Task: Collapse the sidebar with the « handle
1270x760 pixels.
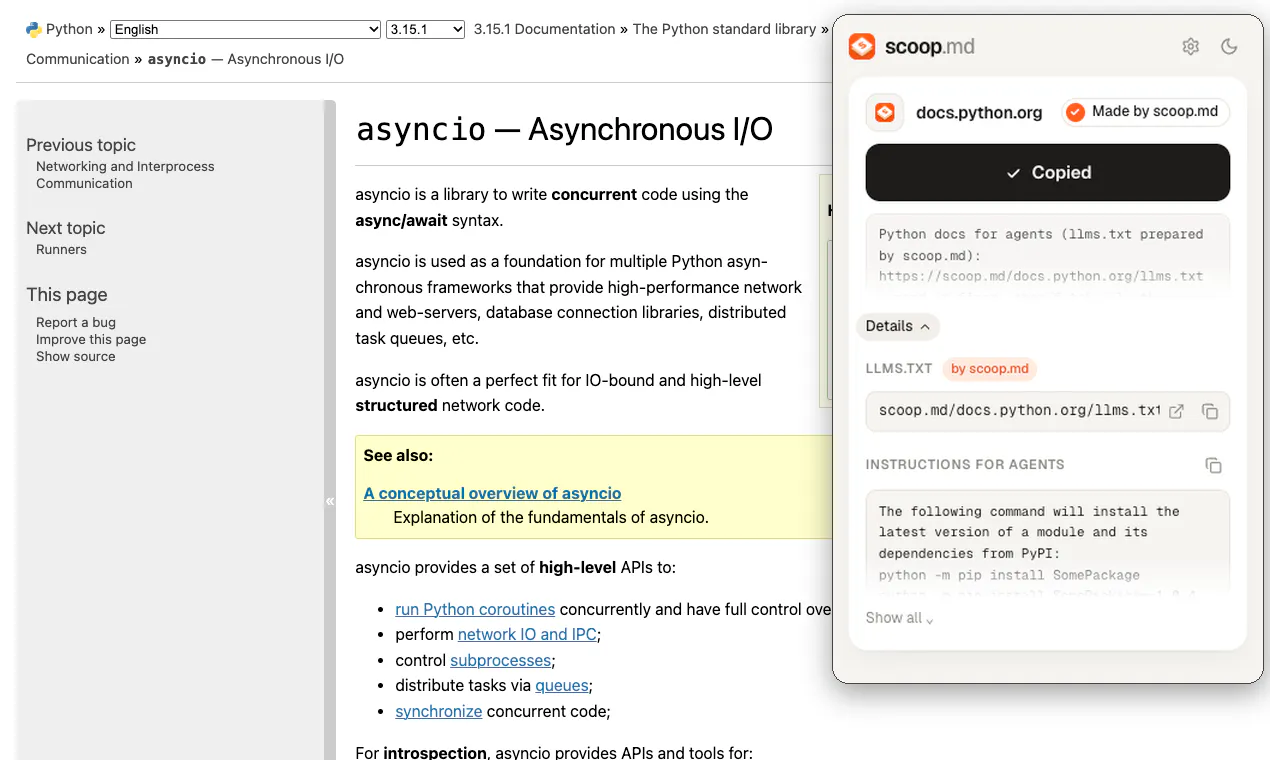Action: point(330,501)
